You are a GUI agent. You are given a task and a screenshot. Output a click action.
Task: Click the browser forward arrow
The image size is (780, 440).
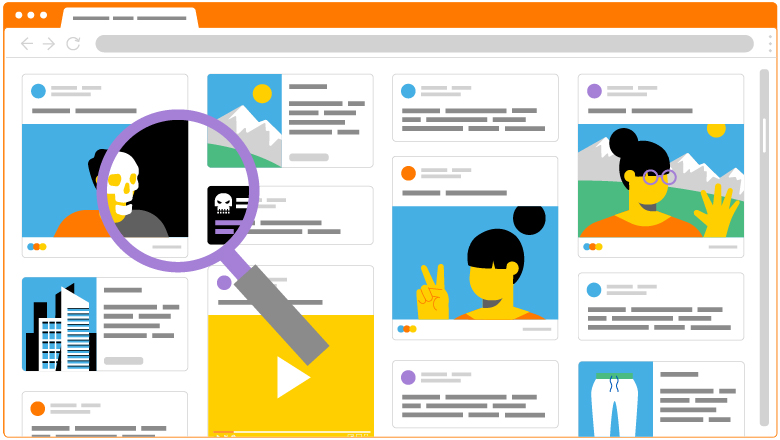(x=49, y=44)
